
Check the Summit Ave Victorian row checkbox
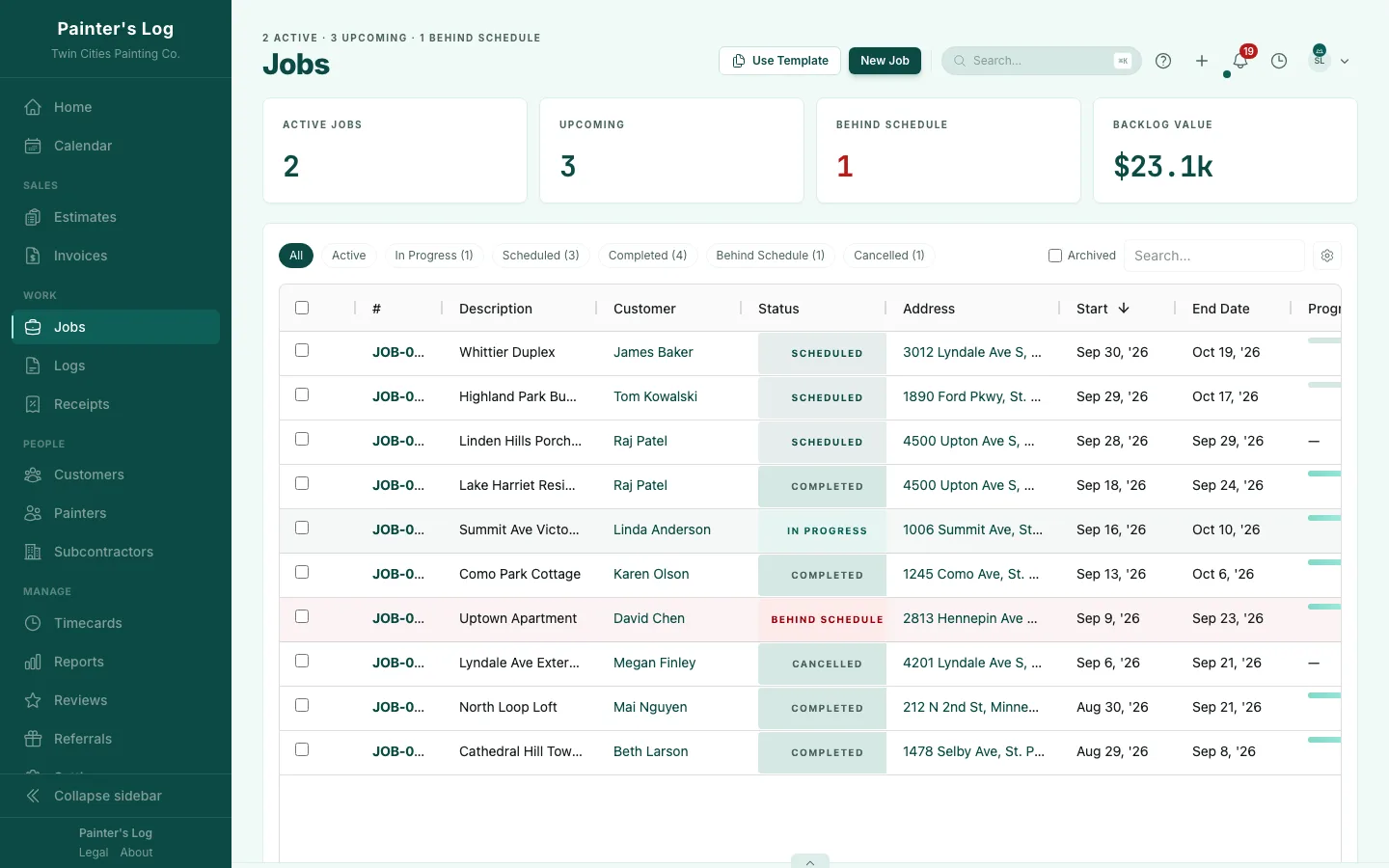(x=302, y=528)
